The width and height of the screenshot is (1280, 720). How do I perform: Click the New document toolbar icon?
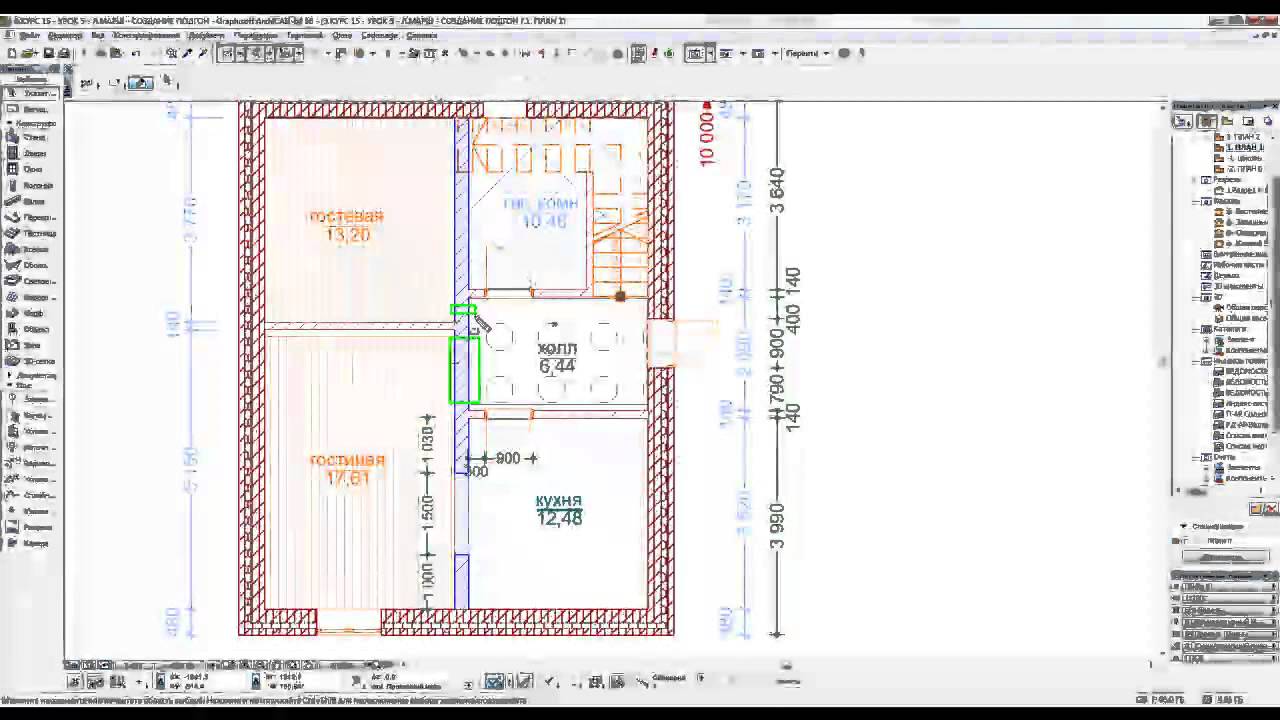12,54
